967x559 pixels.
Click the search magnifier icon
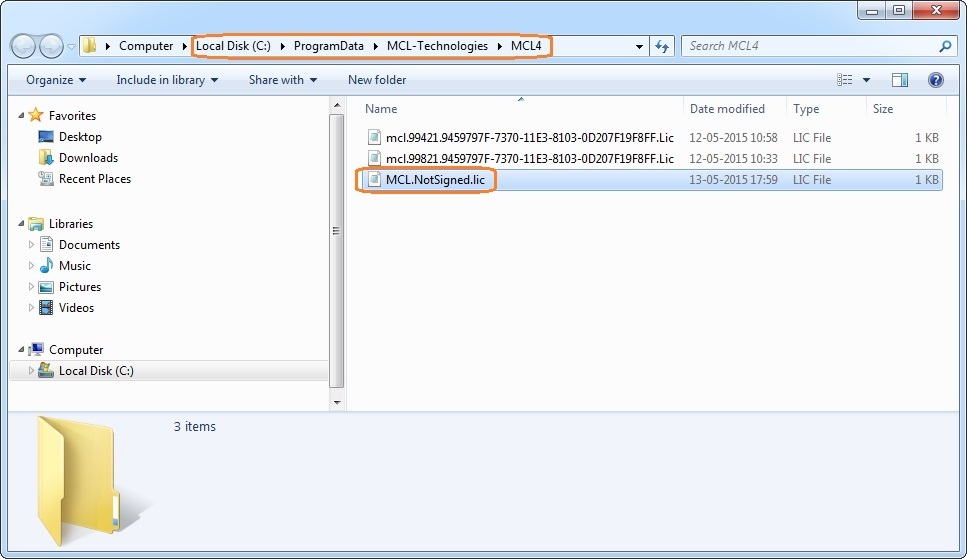click(x=945, y=46)
